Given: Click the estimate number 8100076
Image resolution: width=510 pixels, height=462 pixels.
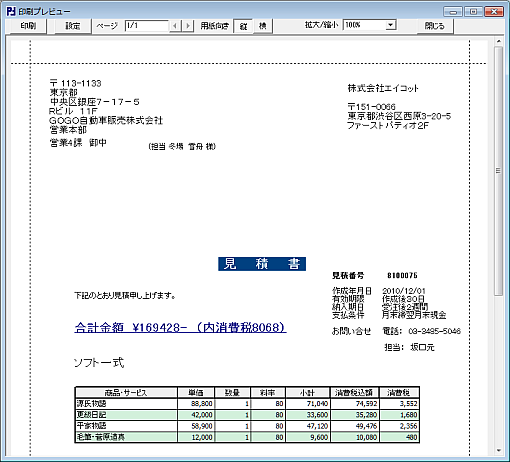Looking at the screenshot, I should (402, 275).
